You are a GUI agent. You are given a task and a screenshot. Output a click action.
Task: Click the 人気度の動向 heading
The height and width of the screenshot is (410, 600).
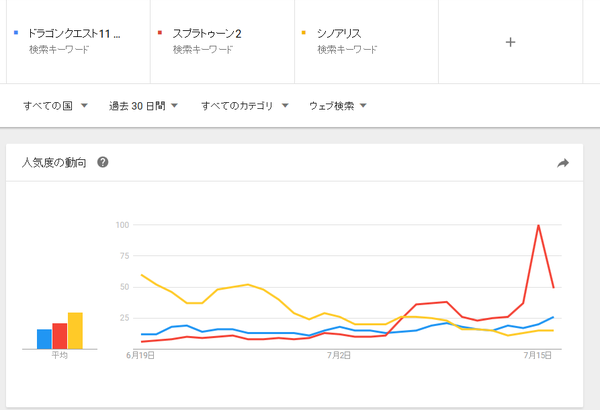54,163
